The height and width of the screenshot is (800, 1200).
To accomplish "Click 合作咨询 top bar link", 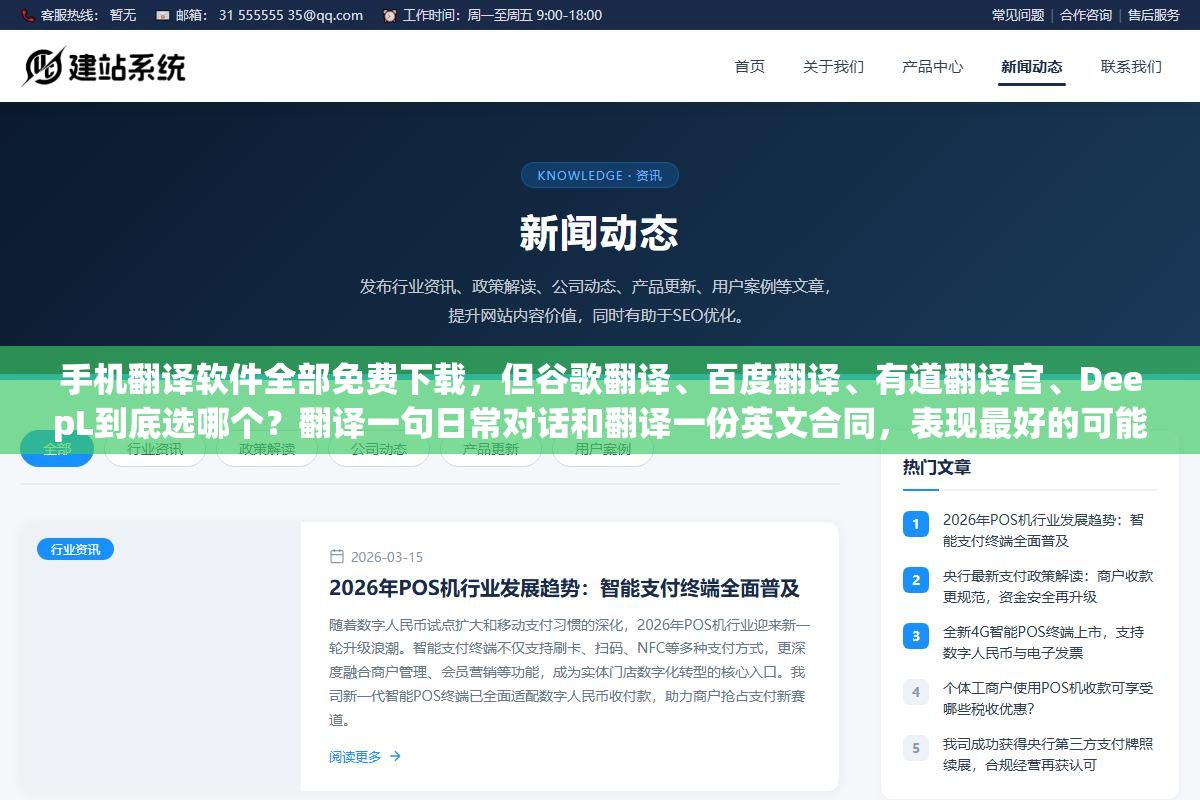I will (x=1086, y=15).
